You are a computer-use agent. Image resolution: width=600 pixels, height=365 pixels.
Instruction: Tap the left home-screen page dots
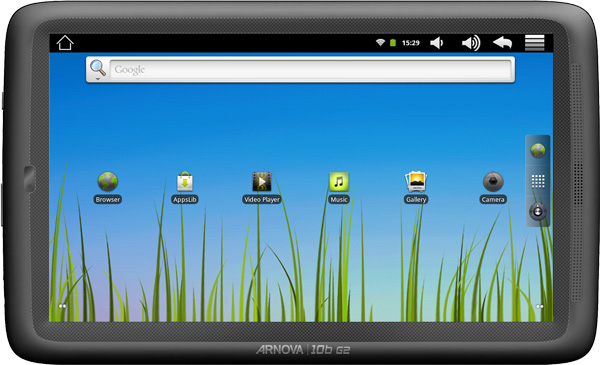tap(62, 306)
